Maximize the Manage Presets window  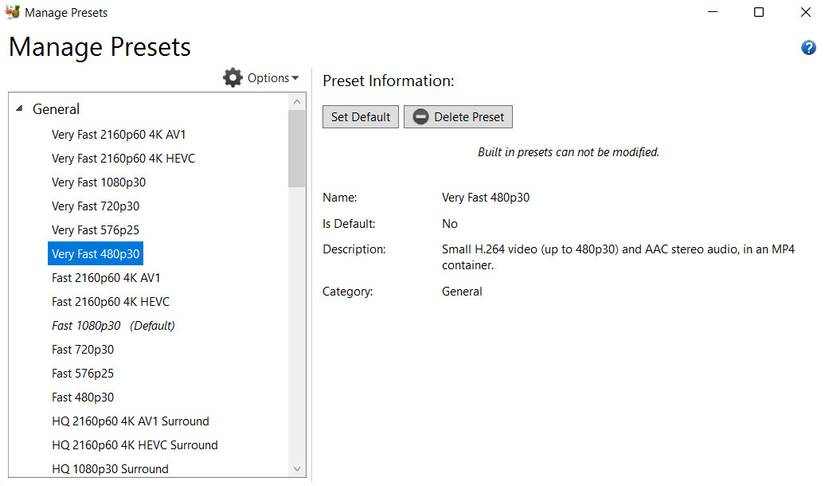pos(759,13)
